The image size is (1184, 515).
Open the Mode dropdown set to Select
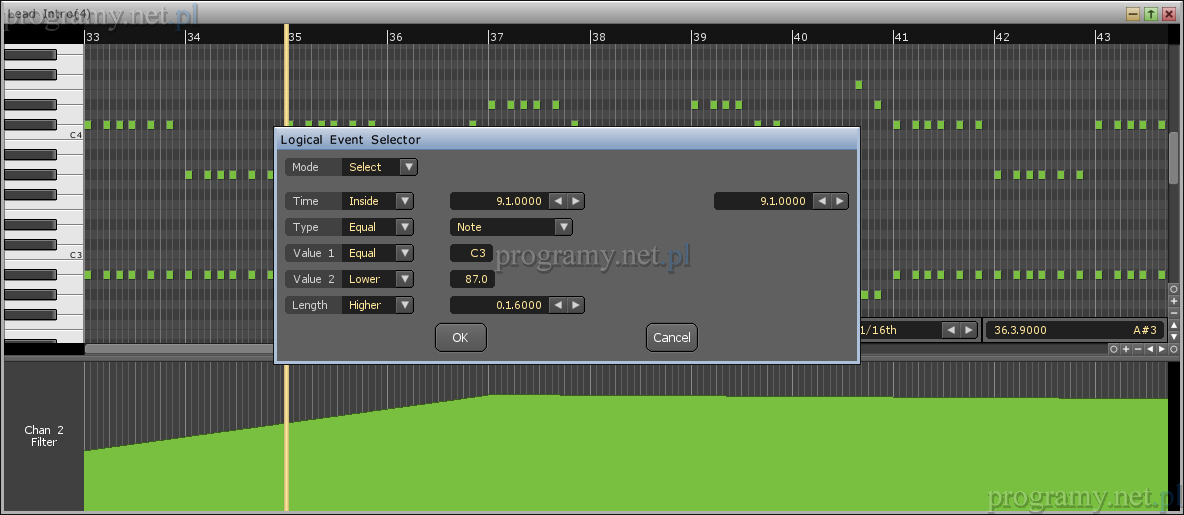408,167
